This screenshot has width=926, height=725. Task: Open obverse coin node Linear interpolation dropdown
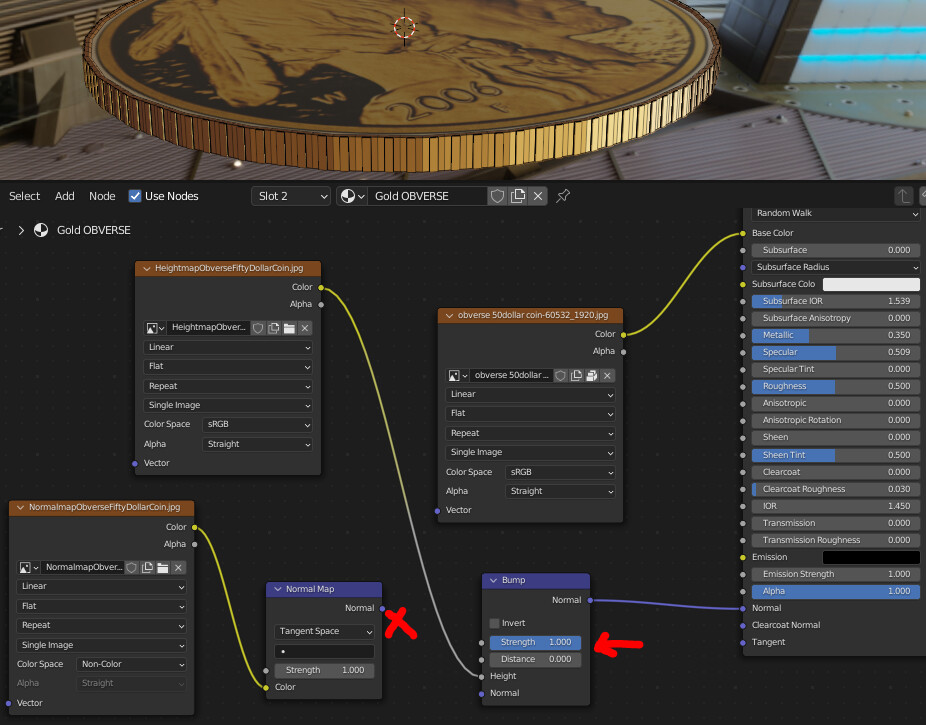530,394
